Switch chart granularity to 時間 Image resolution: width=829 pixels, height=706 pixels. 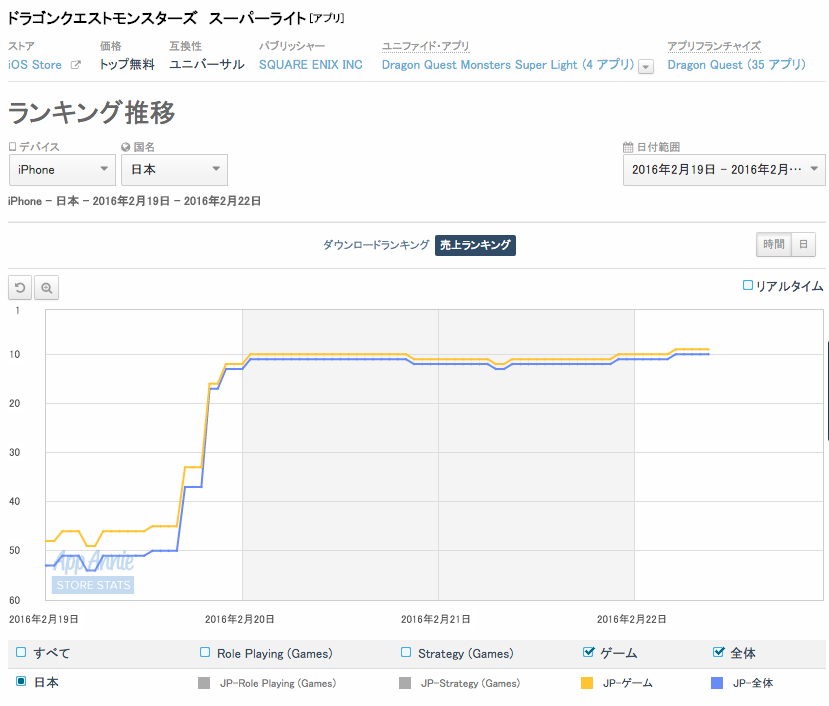[x=774, y=244]
